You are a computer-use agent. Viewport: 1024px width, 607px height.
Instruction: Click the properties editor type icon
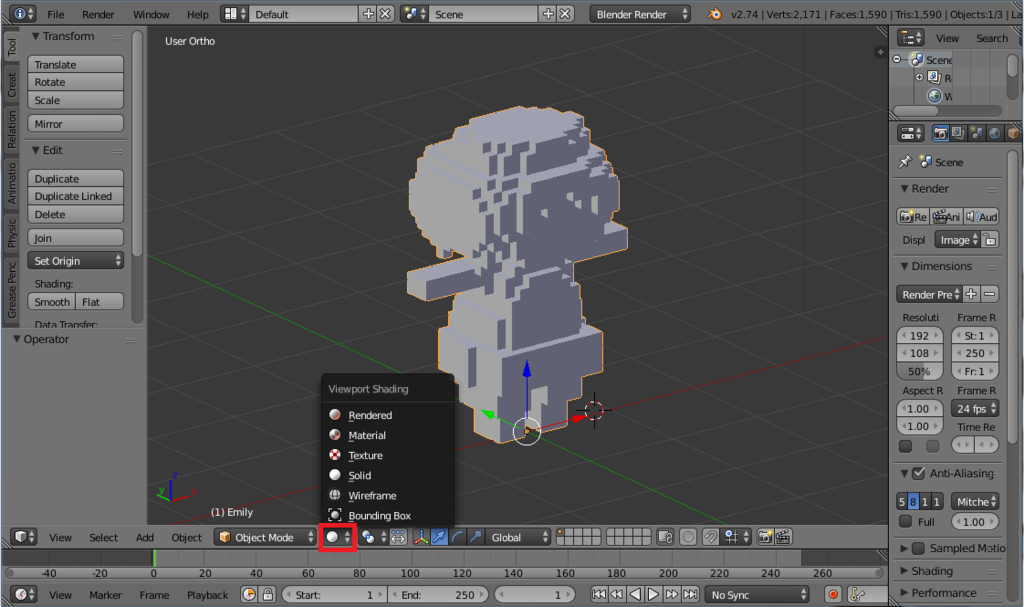[911, 133]
